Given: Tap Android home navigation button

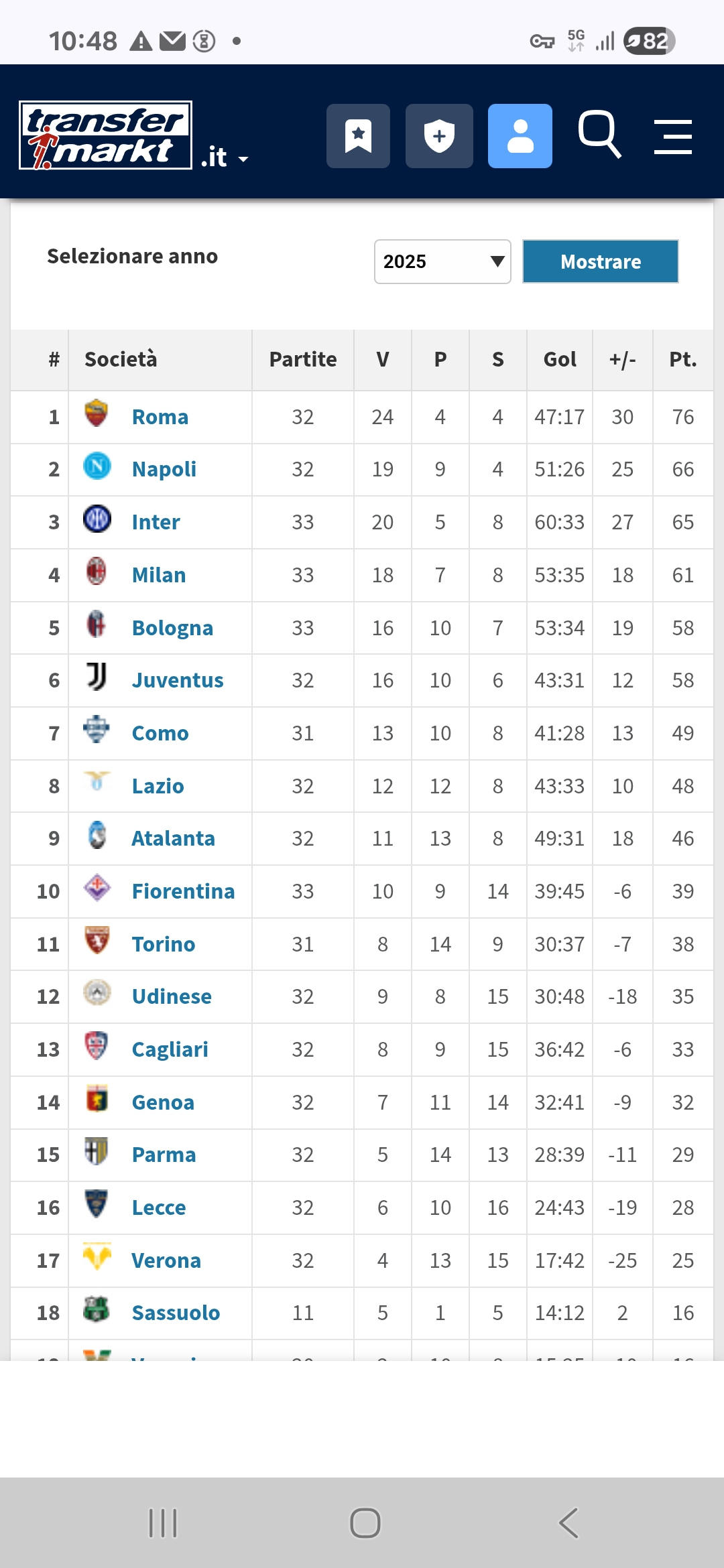Looking at the screenshot, I should click(x=365, y=1522).
